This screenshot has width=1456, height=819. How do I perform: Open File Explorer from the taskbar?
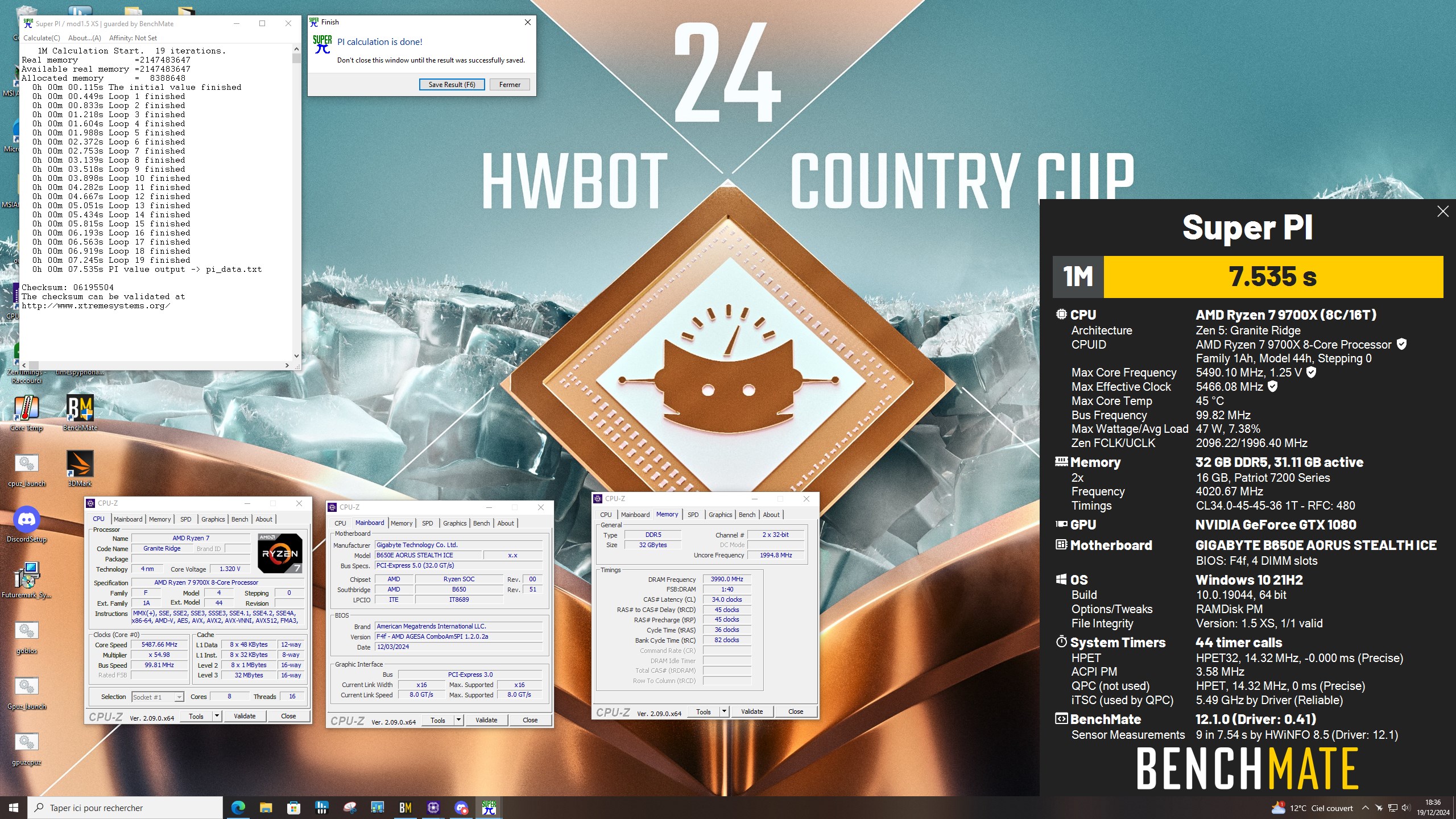[266, 808]
